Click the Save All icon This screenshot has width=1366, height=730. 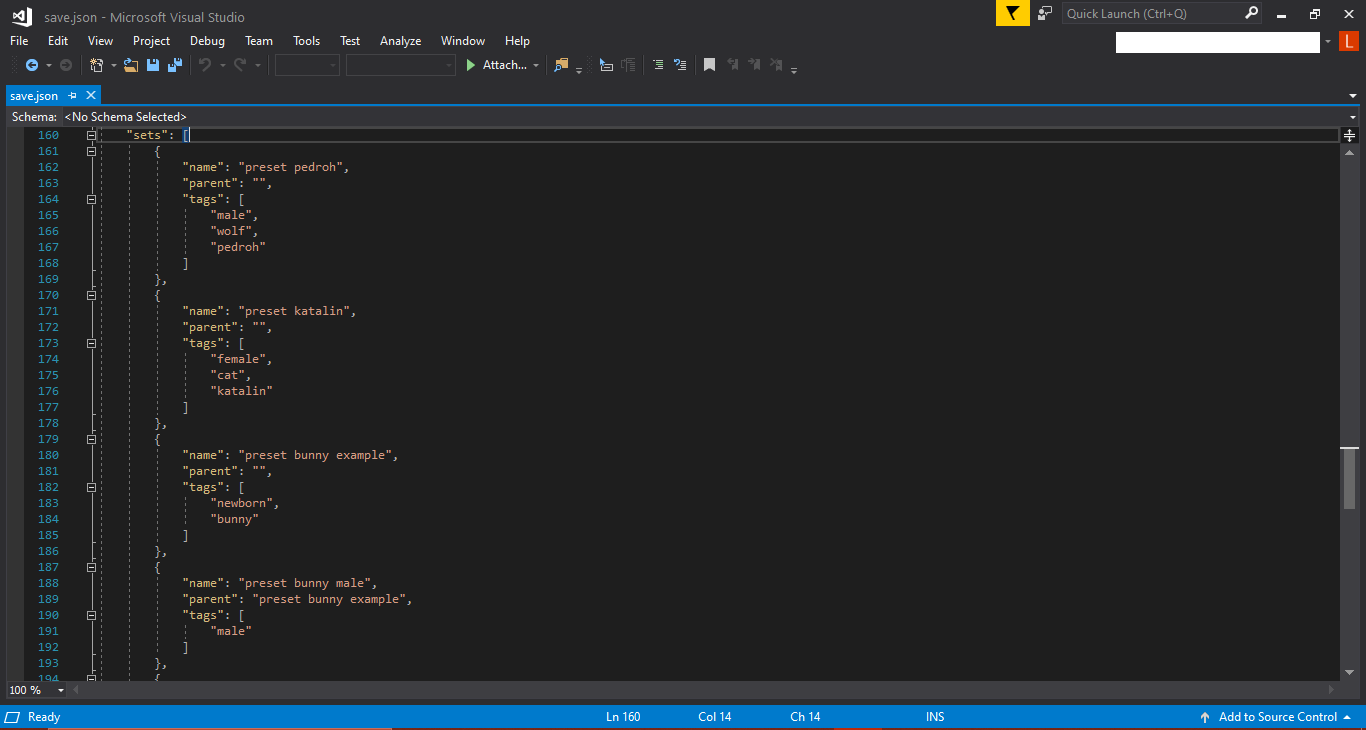coord(175,65)
